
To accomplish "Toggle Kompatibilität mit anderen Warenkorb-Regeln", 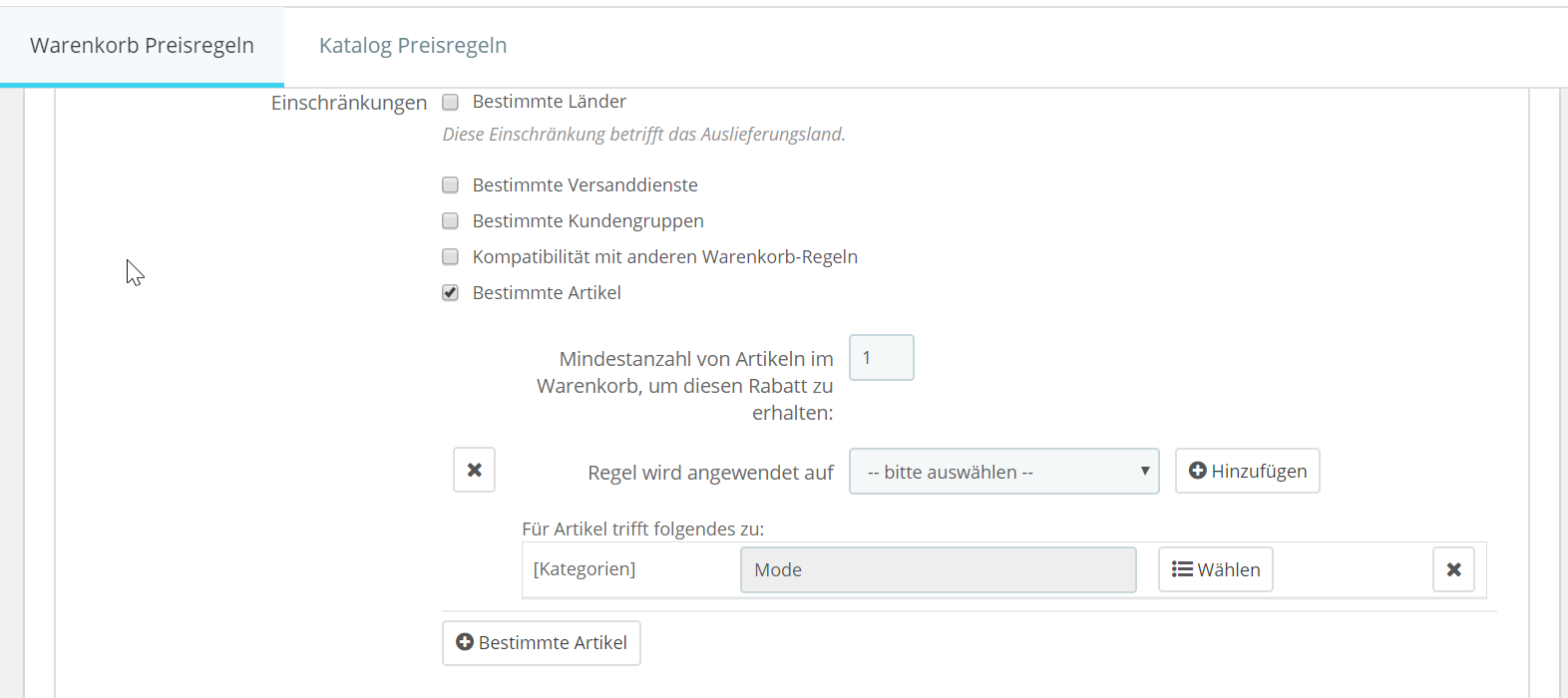I will point(451,257).
